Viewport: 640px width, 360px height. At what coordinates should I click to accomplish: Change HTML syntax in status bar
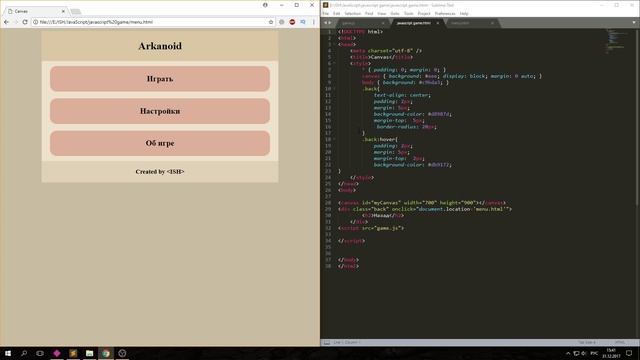(x=620, y=342)
